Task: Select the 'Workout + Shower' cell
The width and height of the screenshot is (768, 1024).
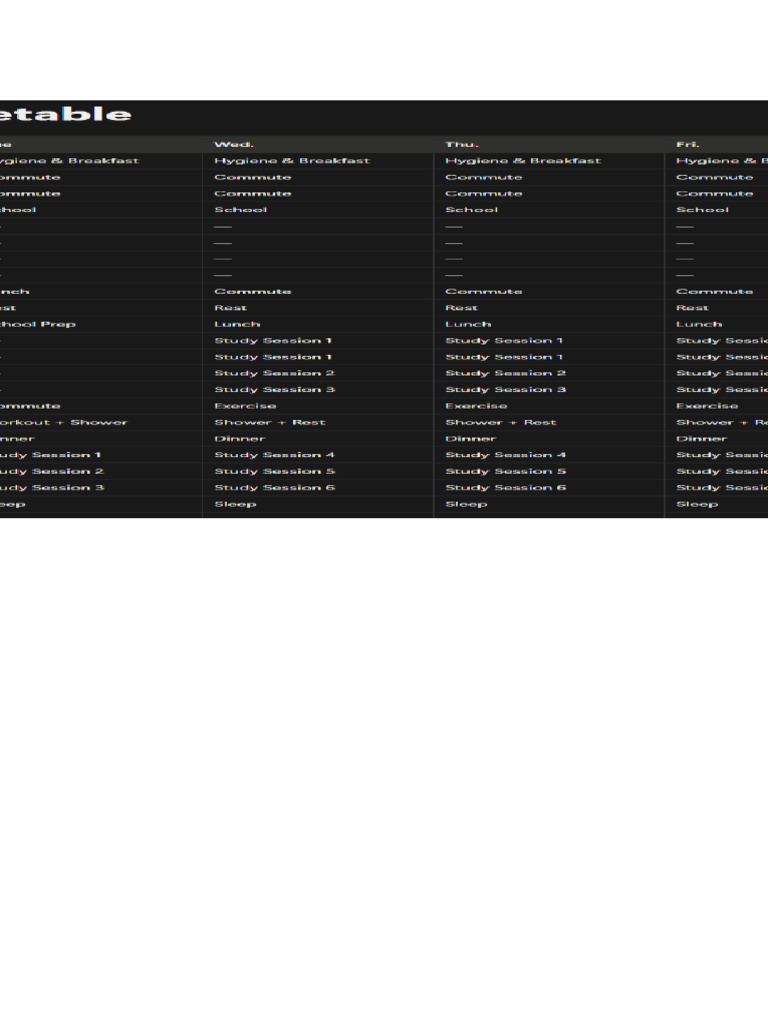Action: [63, 422]
